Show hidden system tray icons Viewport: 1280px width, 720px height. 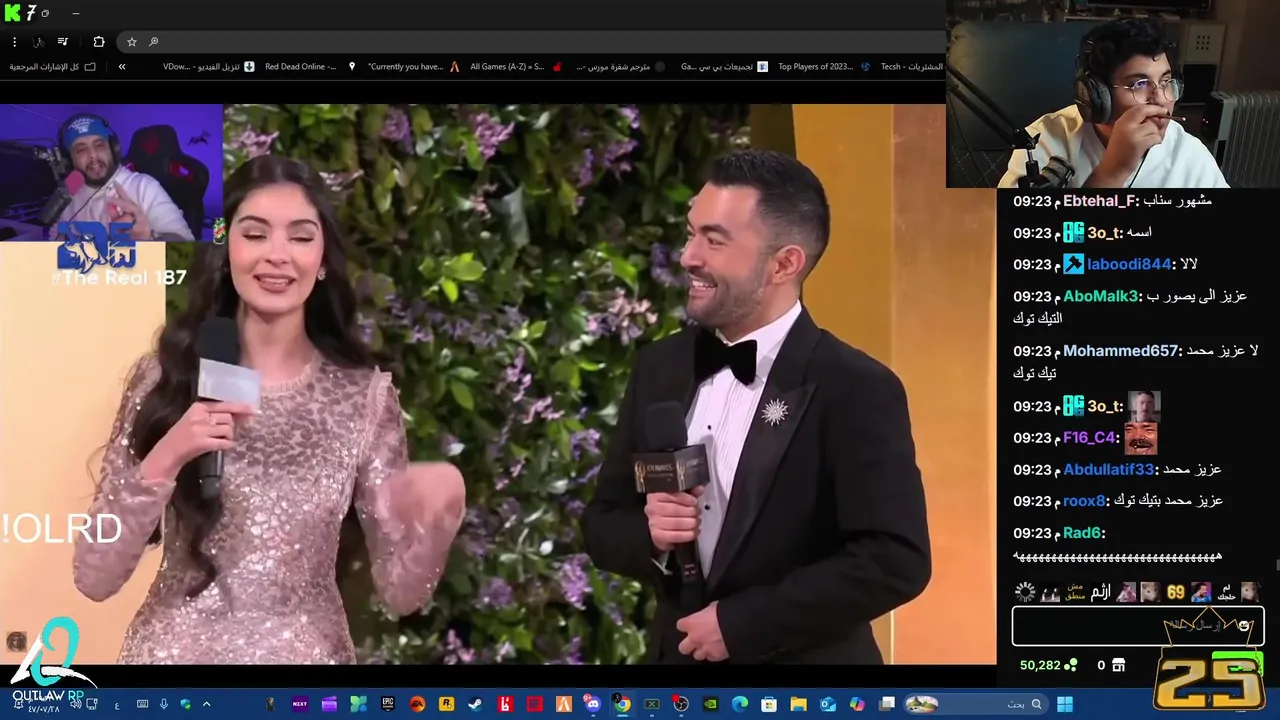click(x=206, y=704)
